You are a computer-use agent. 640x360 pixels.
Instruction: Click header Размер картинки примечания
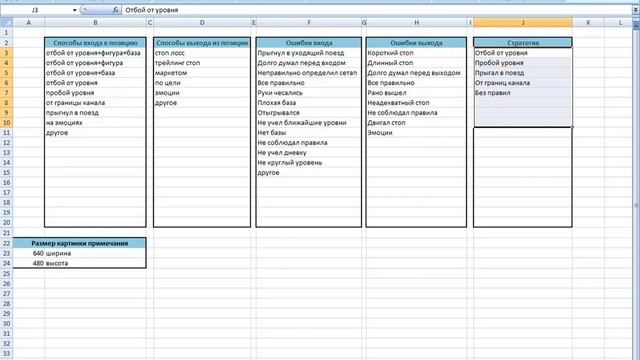point(80,243)
